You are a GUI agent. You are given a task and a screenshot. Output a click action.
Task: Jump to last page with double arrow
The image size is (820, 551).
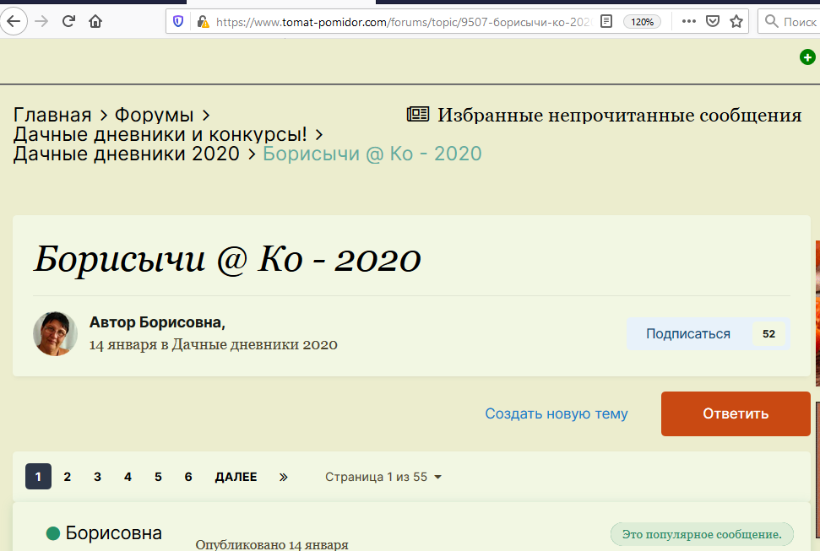point(283,477)
